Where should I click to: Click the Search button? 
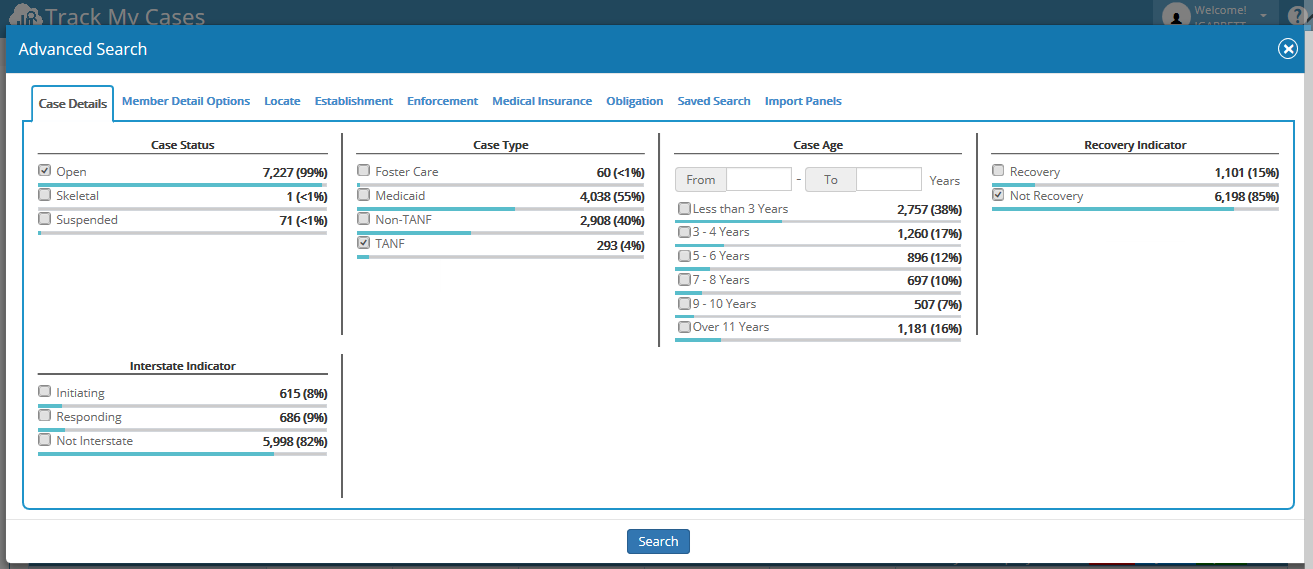pyautogui.click(x=658, y=541)
